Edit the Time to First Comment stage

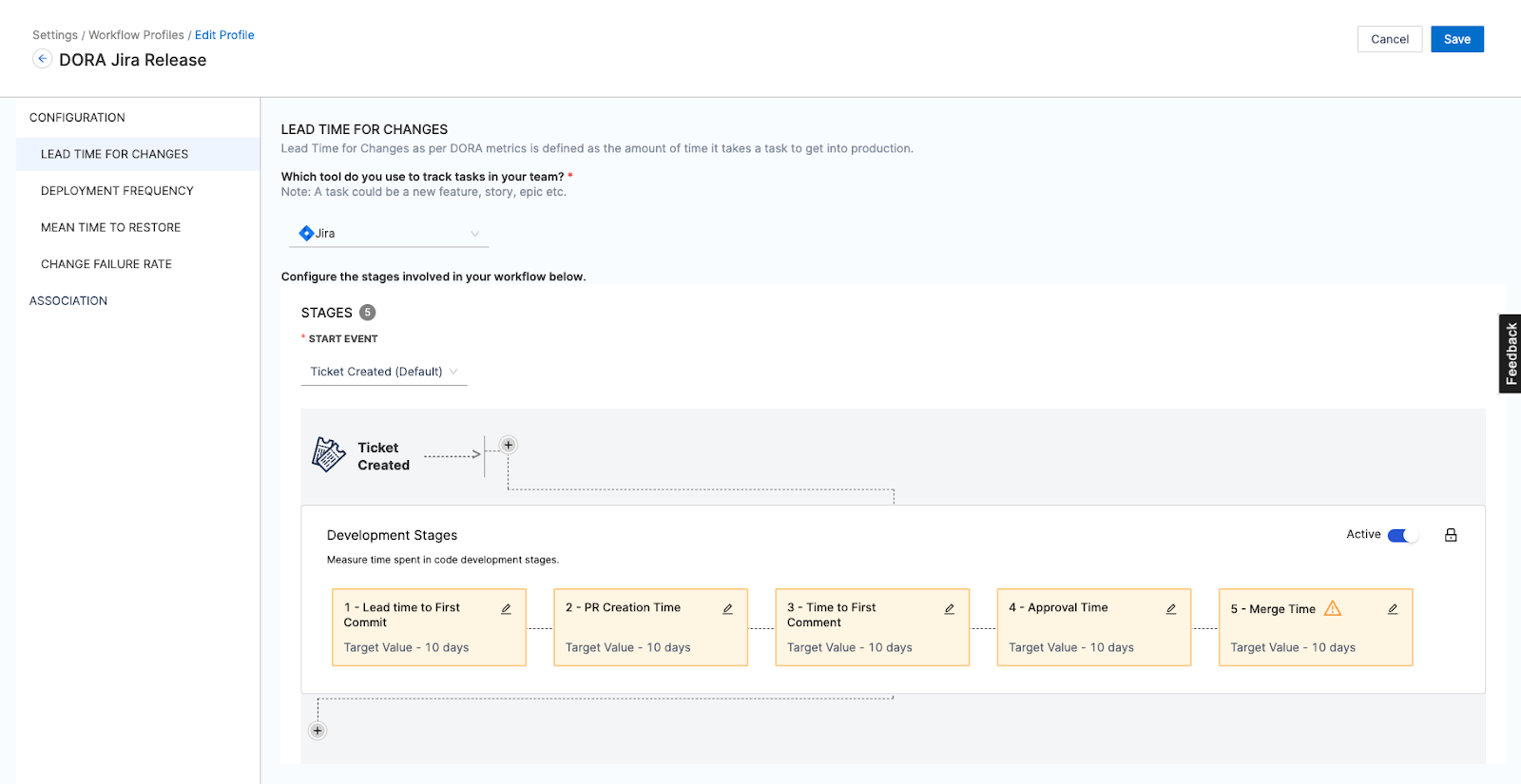[949, 609]
